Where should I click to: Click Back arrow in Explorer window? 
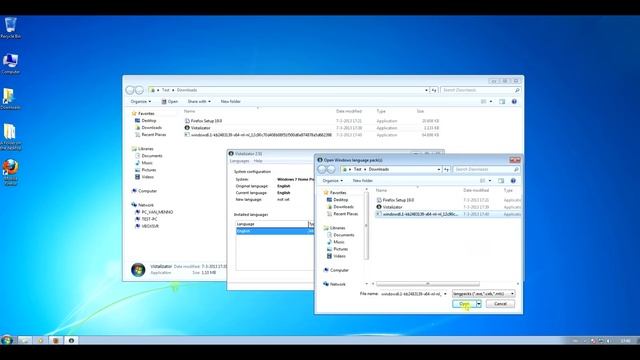[130, 90]
